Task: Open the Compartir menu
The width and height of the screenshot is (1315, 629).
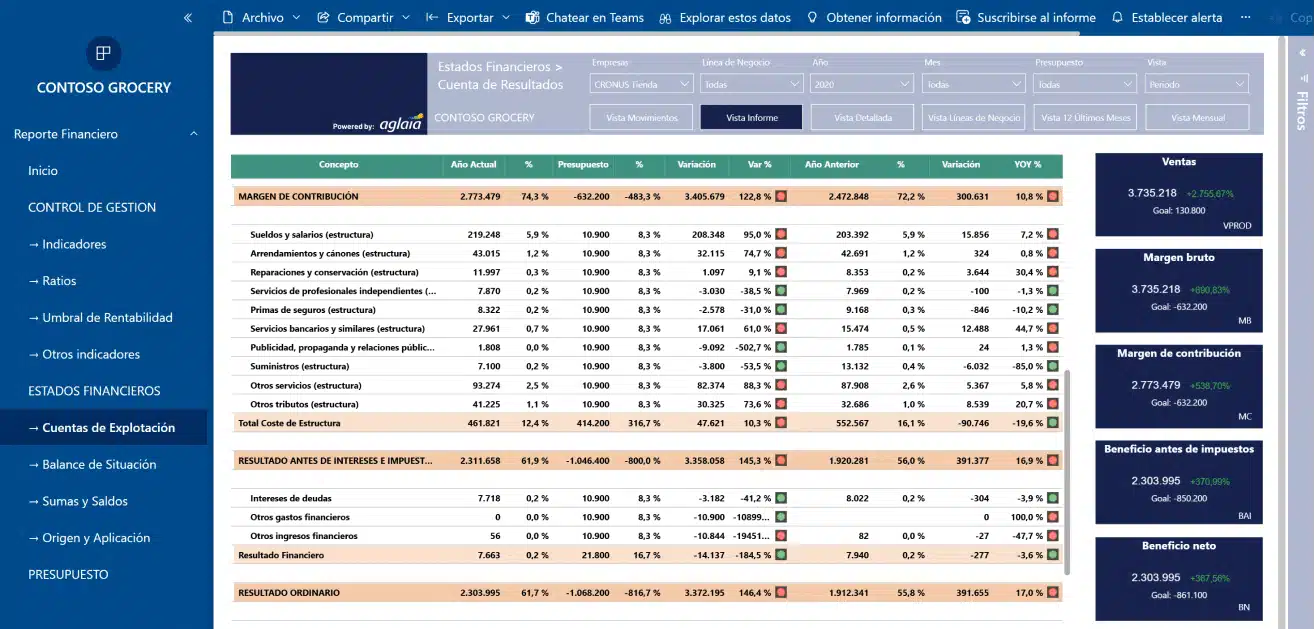Action: pyautogui.click(x=363, y=18)
